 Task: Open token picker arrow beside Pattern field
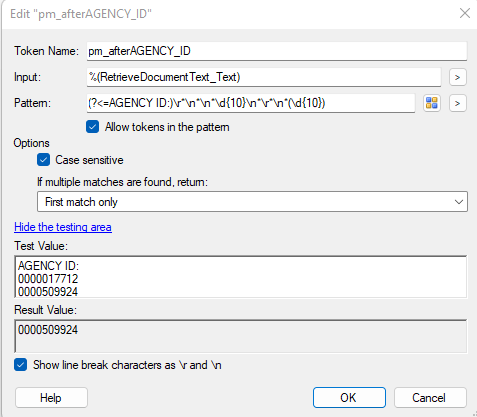tap(458, 103)
